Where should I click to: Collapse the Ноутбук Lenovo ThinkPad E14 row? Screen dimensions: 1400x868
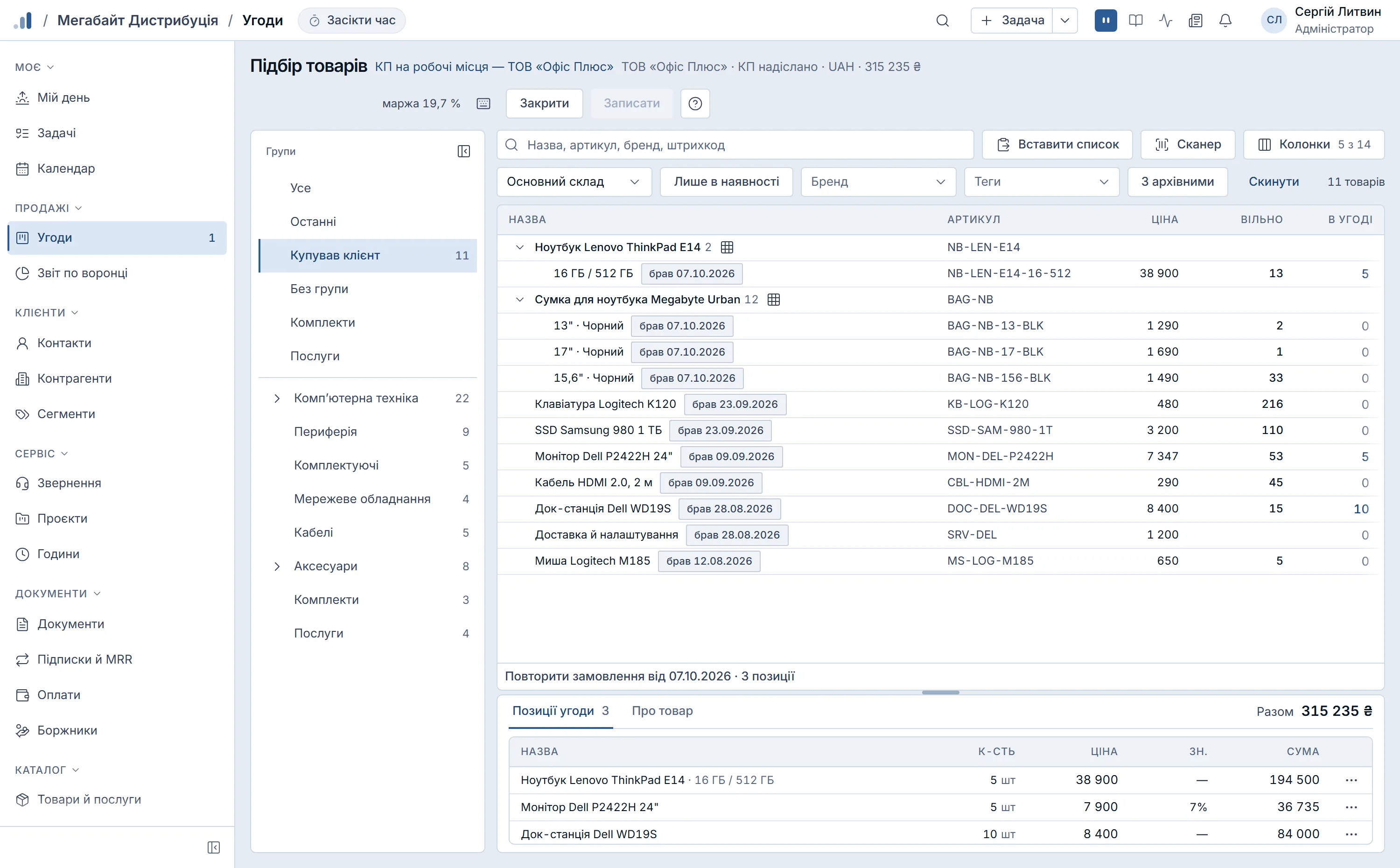(519, 247)
